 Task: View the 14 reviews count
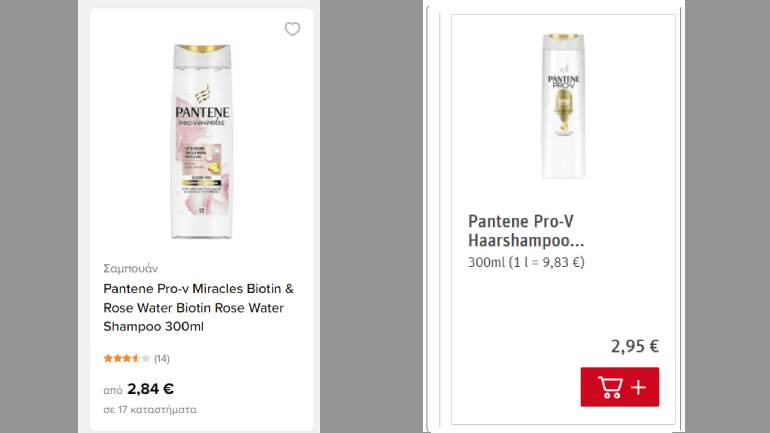pyautogui.click(x=162, y=359)
